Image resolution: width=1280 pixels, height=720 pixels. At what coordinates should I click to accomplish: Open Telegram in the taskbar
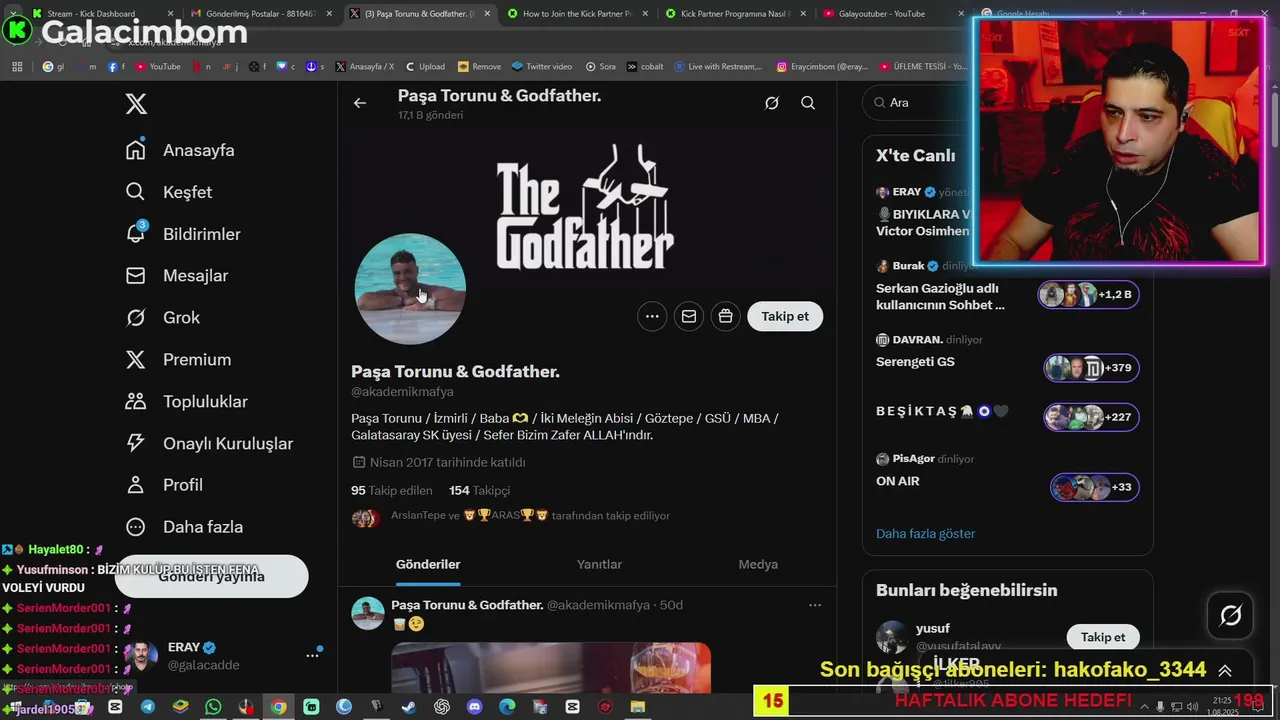(148, 707)
